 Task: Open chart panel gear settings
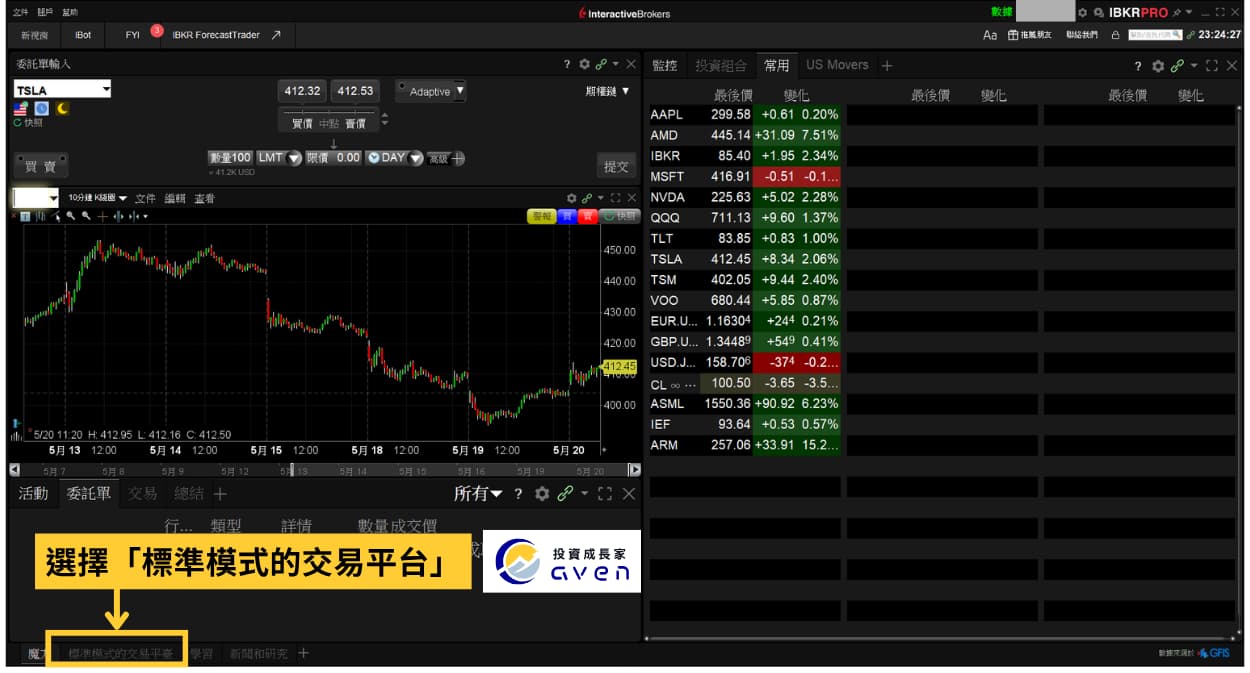click(x=571, y=198)
